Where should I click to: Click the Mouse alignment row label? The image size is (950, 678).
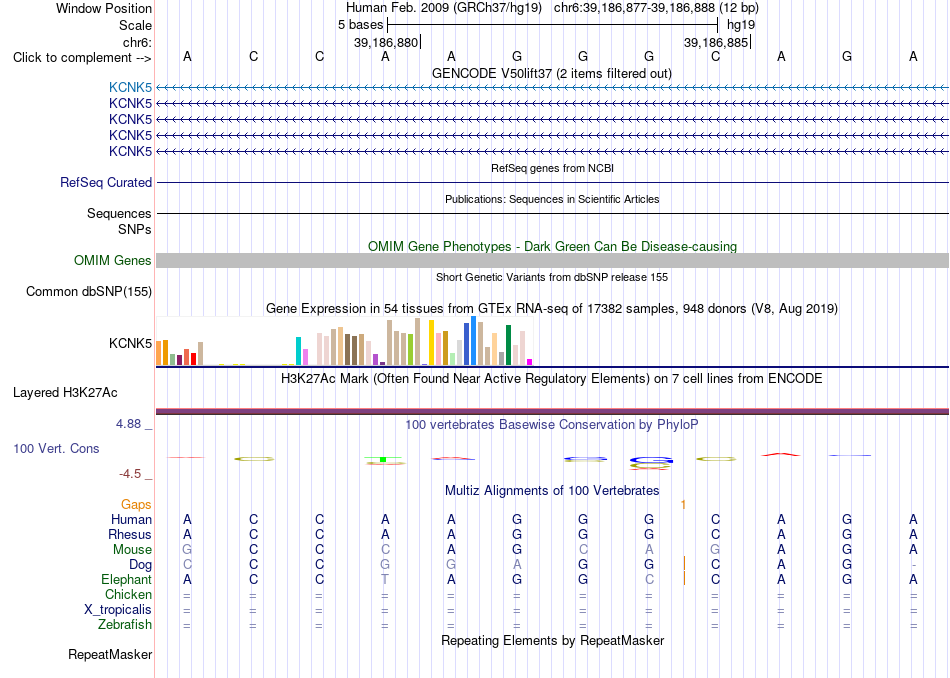(x=132, y=550)
